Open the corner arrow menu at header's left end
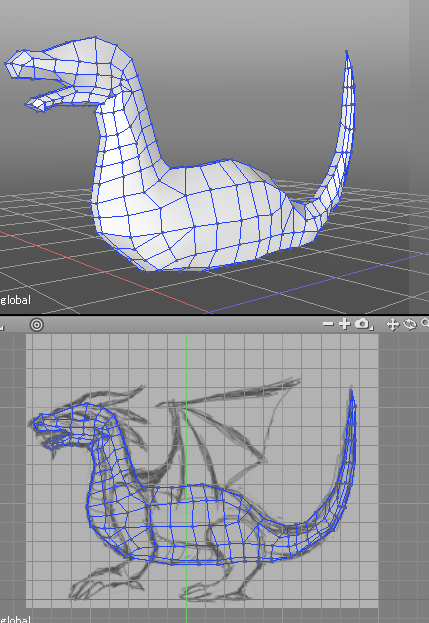Image resolution: width=429 pixels, height=623 pixels. pyautogui.click(x=2, y=328)
